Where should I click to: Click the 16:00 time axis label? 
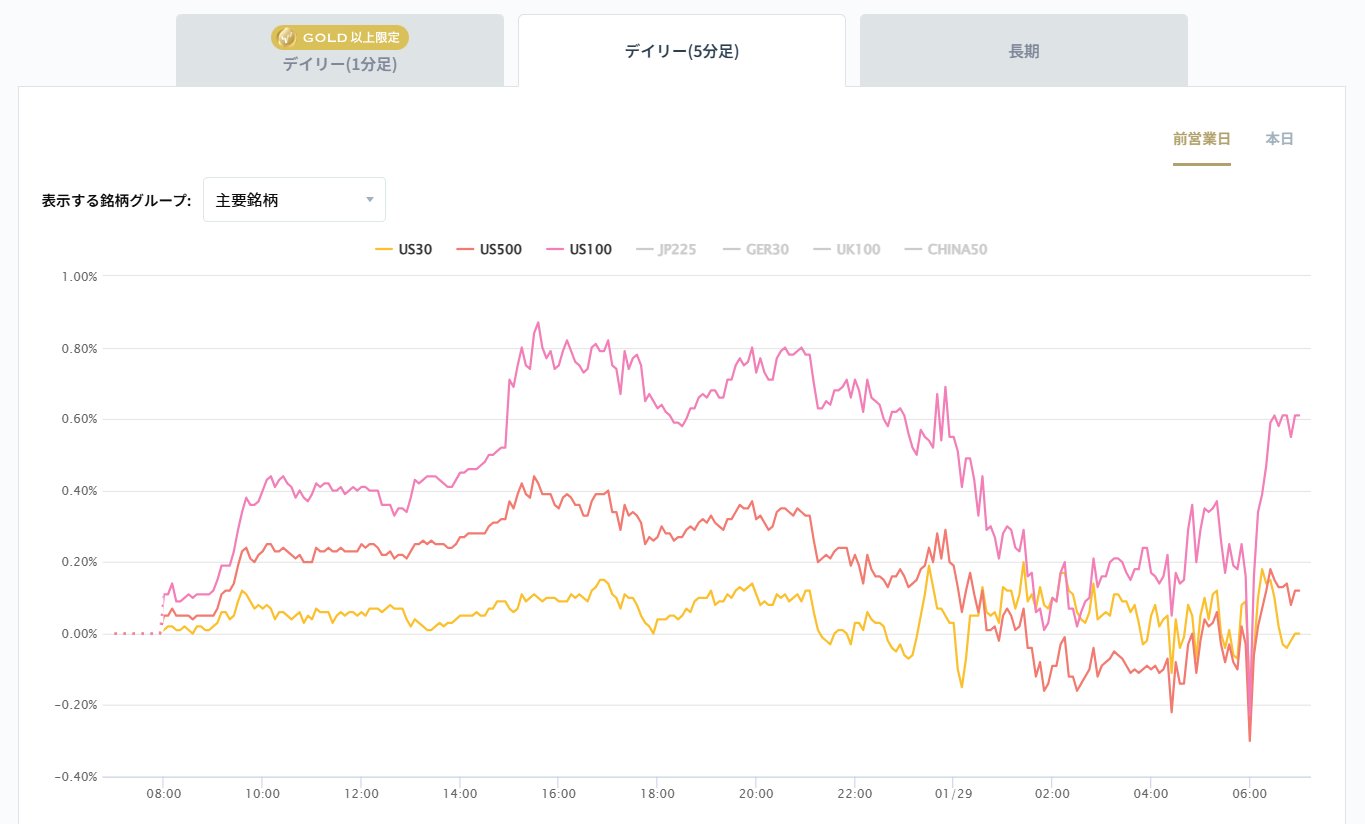[x=558, y=794]
